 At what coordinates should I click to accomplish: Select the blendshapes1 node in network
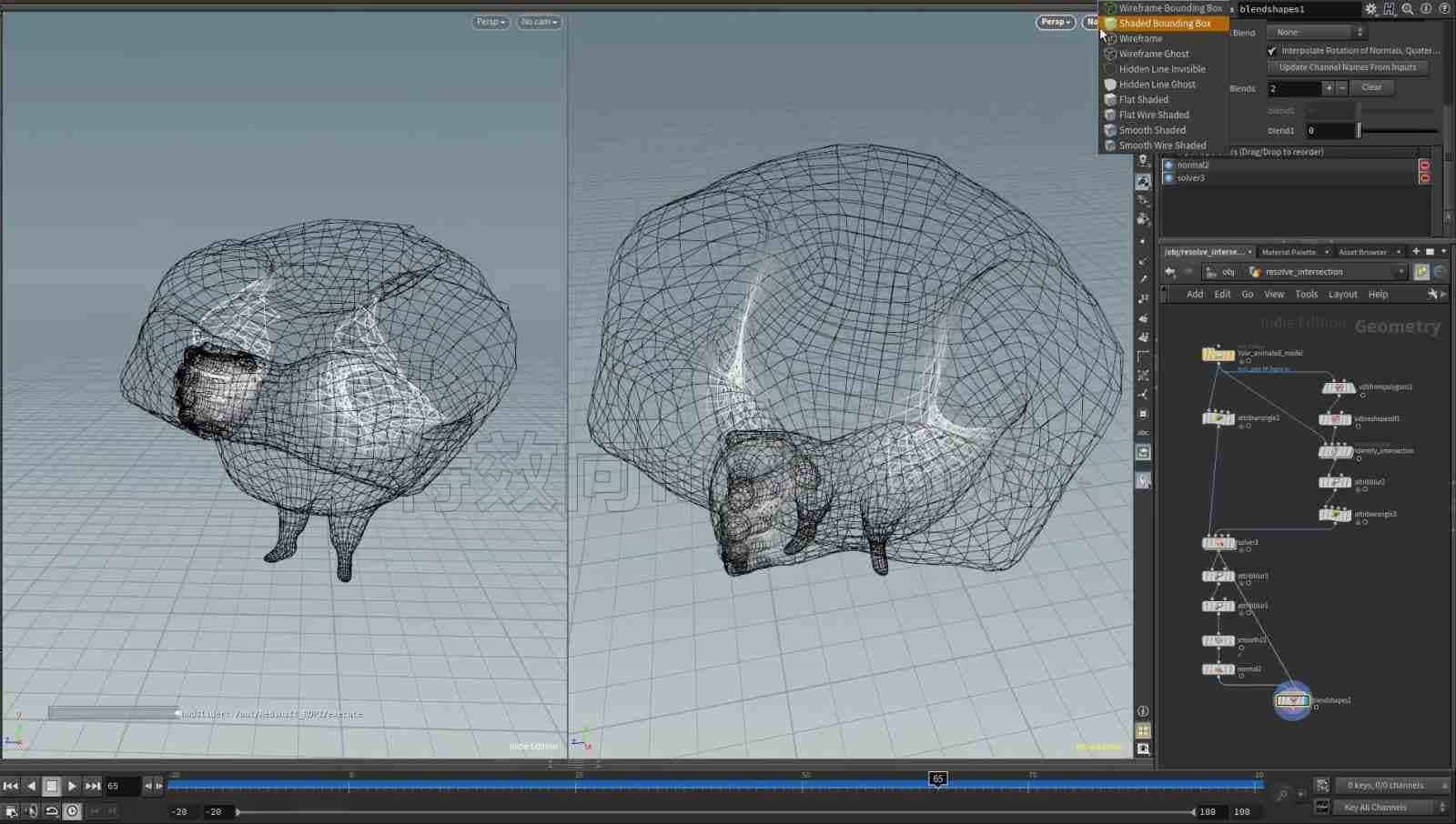point(1292,700)
